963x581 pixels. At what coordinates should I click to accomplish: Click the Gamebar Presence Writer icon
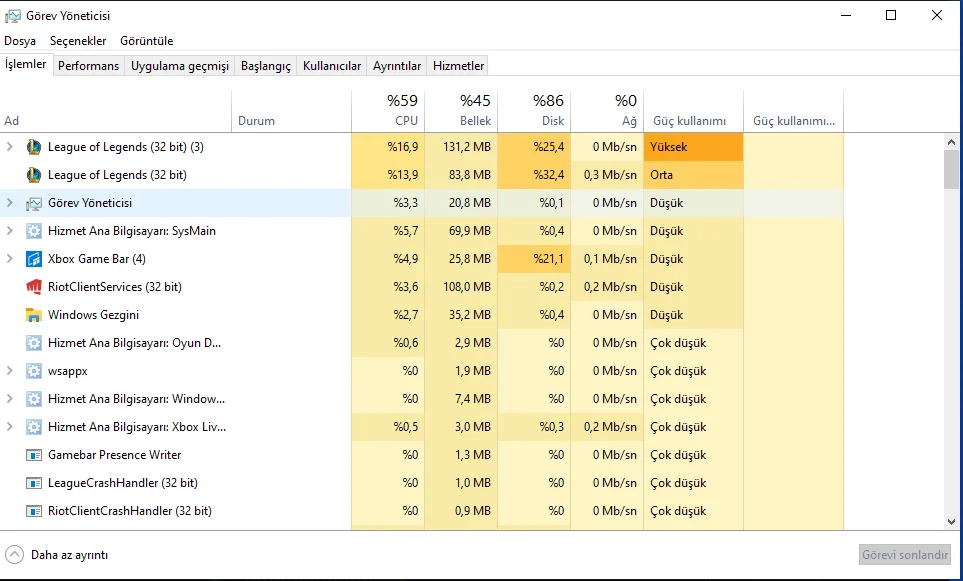coord(33,455)
